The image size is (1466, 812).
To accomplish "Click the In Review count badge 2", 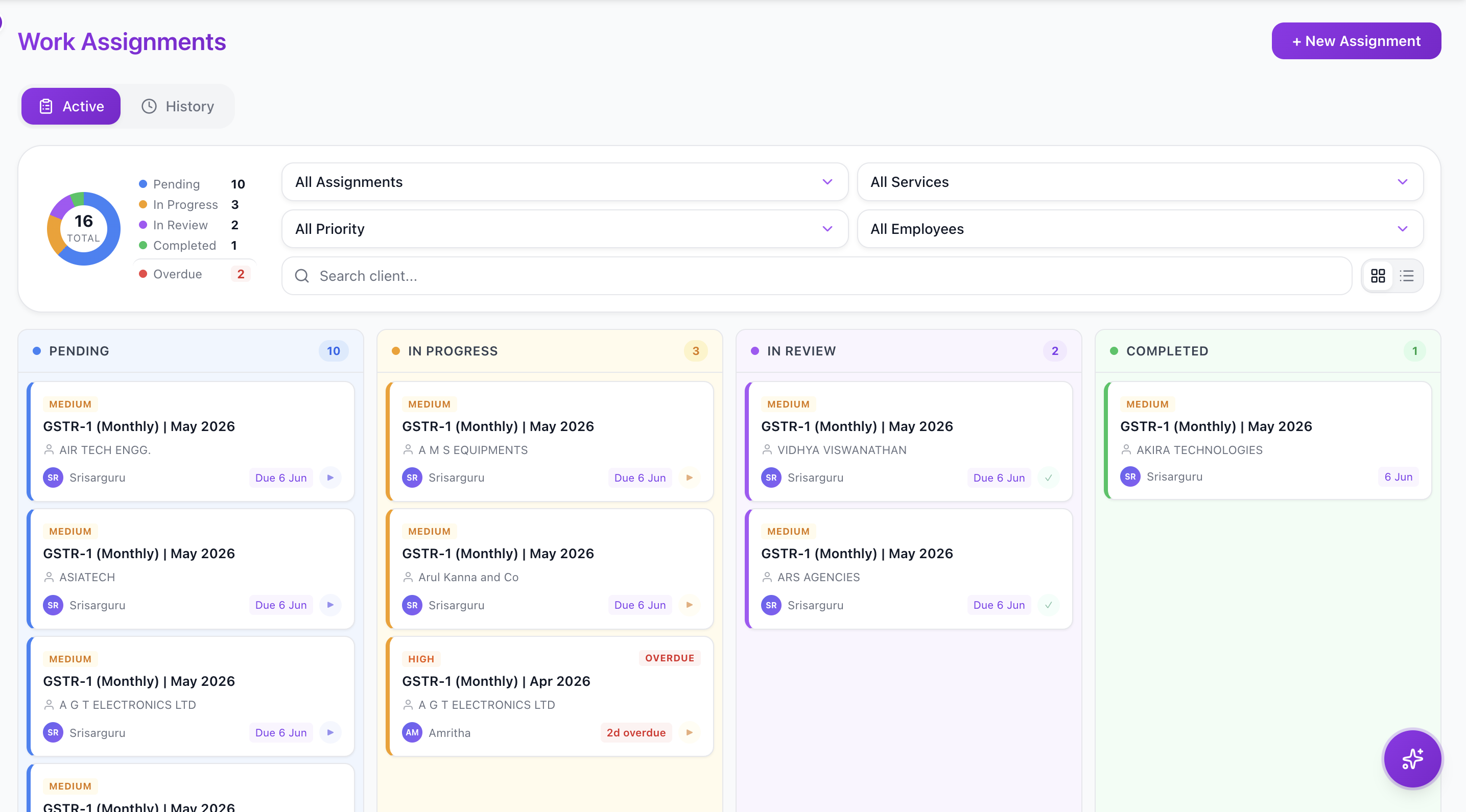I will click(1054, 351).
